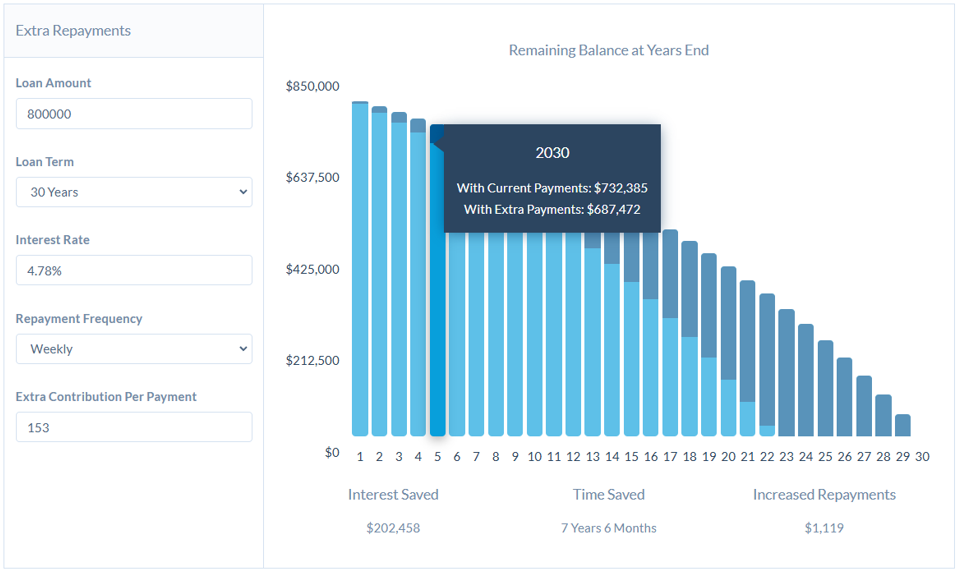The height and width of the screenshot is (573, 959).
Task: Click the Remaining Balance at Years End title
Action: pyautogui.click(x=608, y=50)
